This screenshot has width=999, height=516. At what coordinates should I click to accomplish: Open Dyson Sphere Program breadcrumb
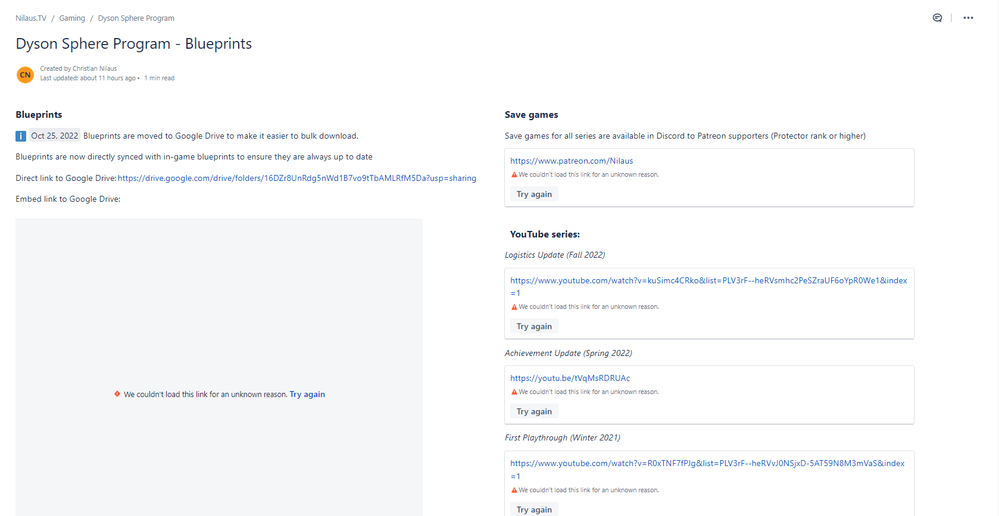click(136, 18)
